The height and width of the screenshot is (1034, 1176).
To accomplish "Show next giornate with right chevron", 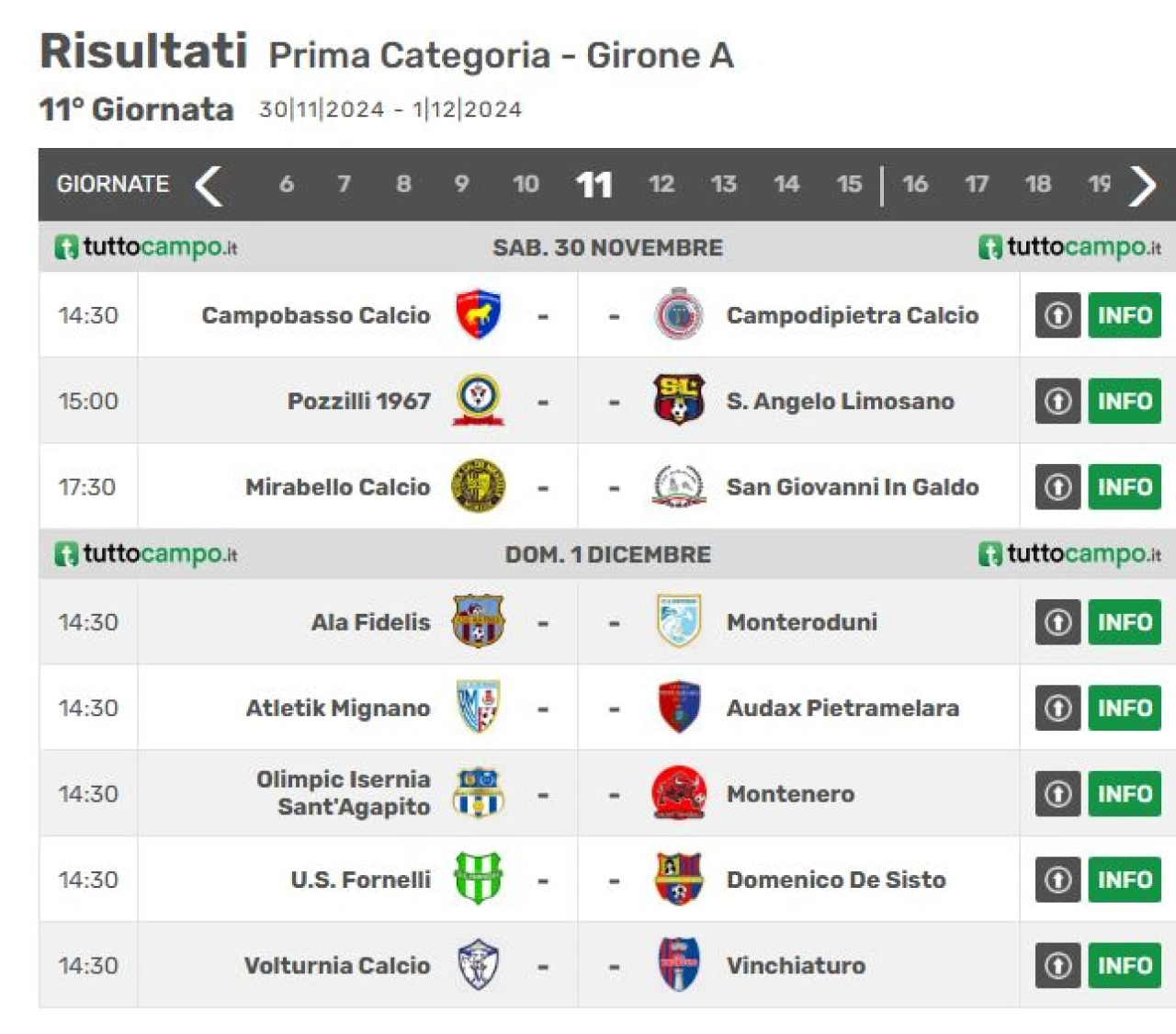I will [x=1143, y=186].
